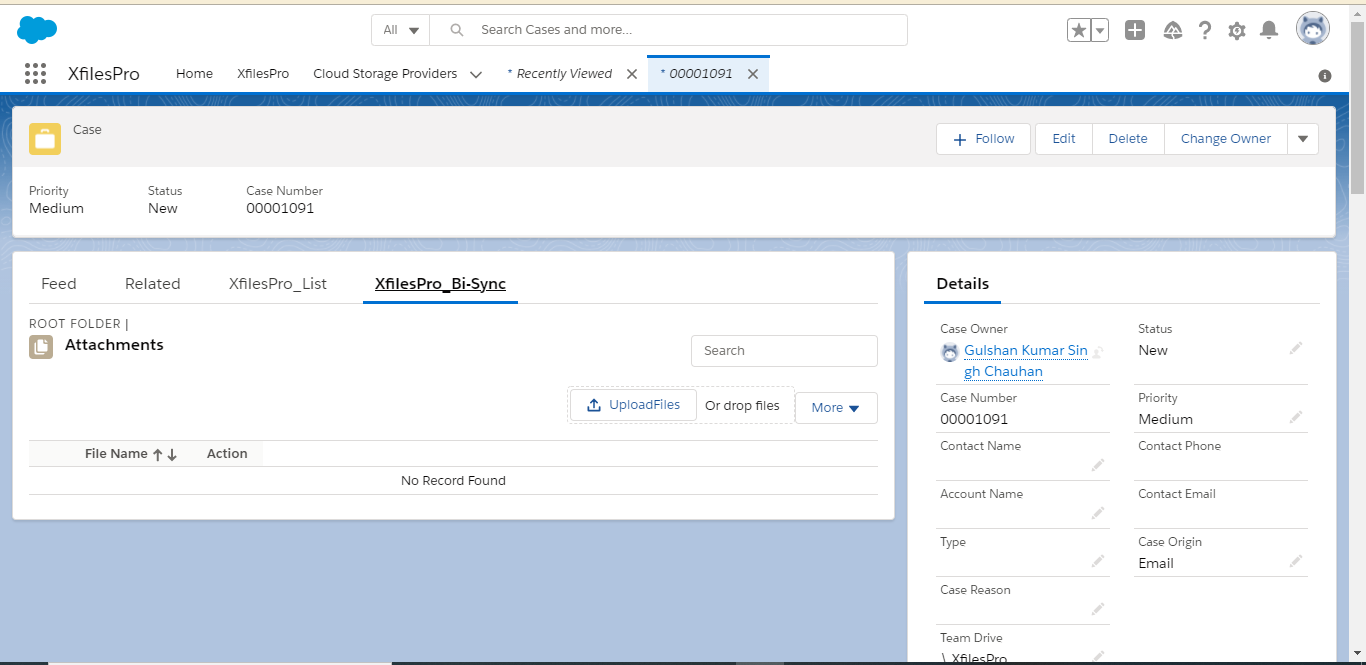
Task: Edit the Priority field pencil
Action: coord(1296,417)
